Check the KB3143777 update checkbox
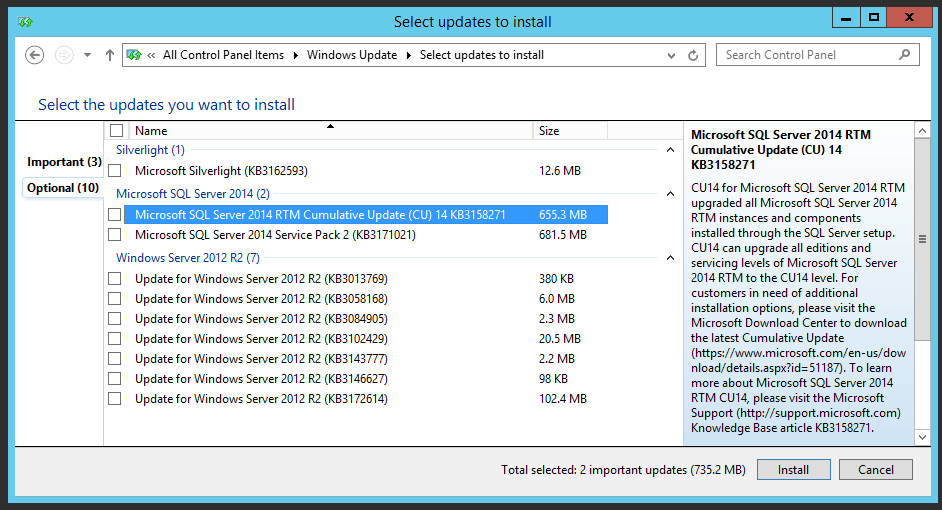The width and height of the screenshot is (942, 510). [x=114, y=359]
